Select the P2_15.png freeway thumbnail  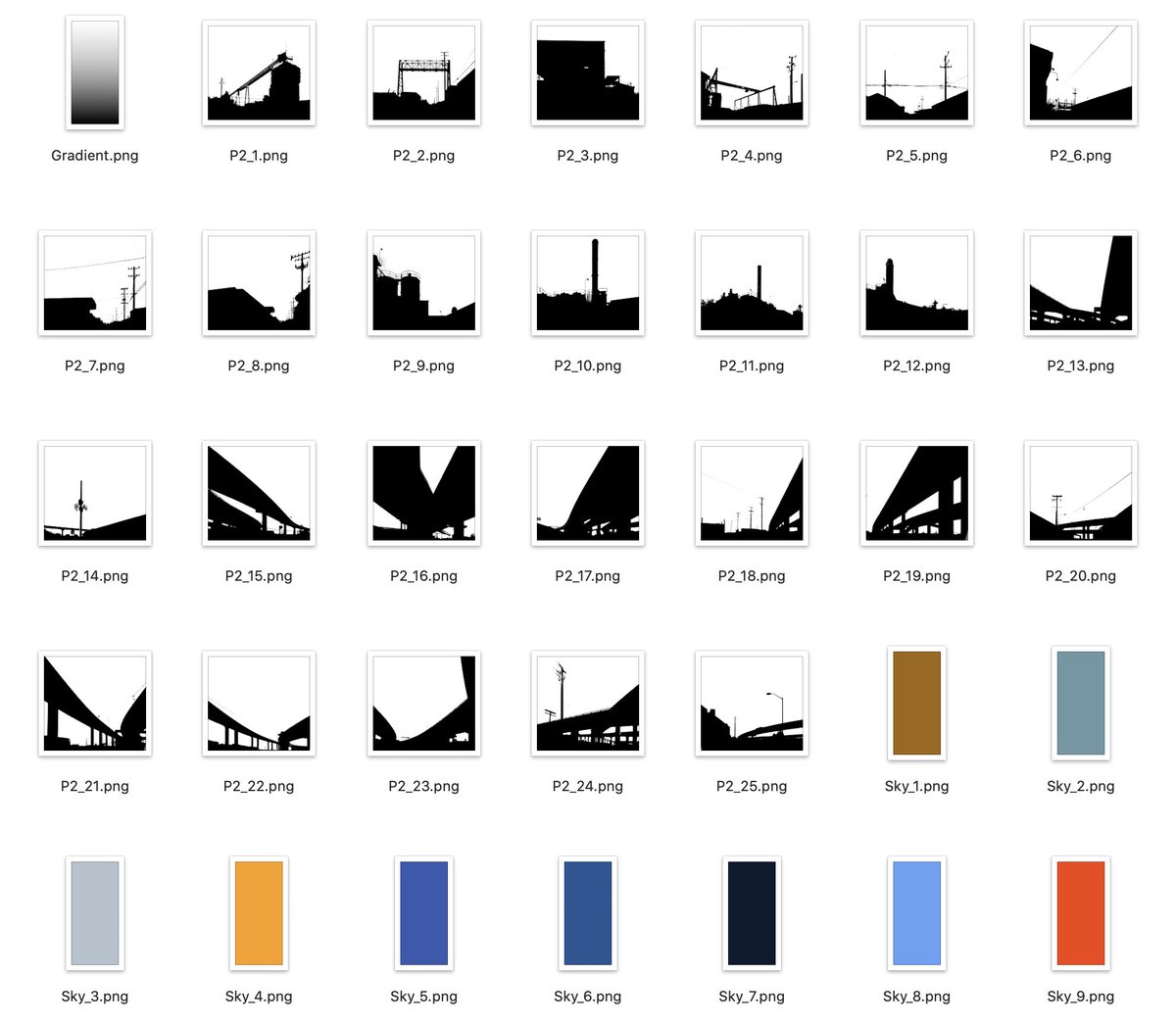[x=259, y=493]
